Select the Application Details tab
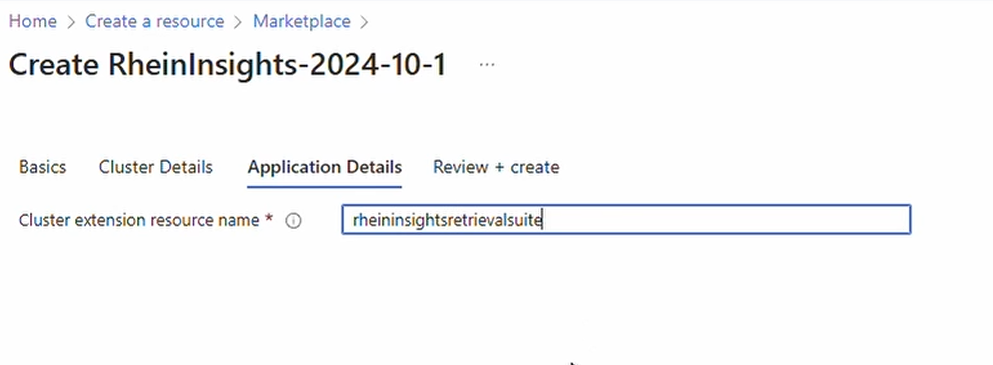 point(325,167)
